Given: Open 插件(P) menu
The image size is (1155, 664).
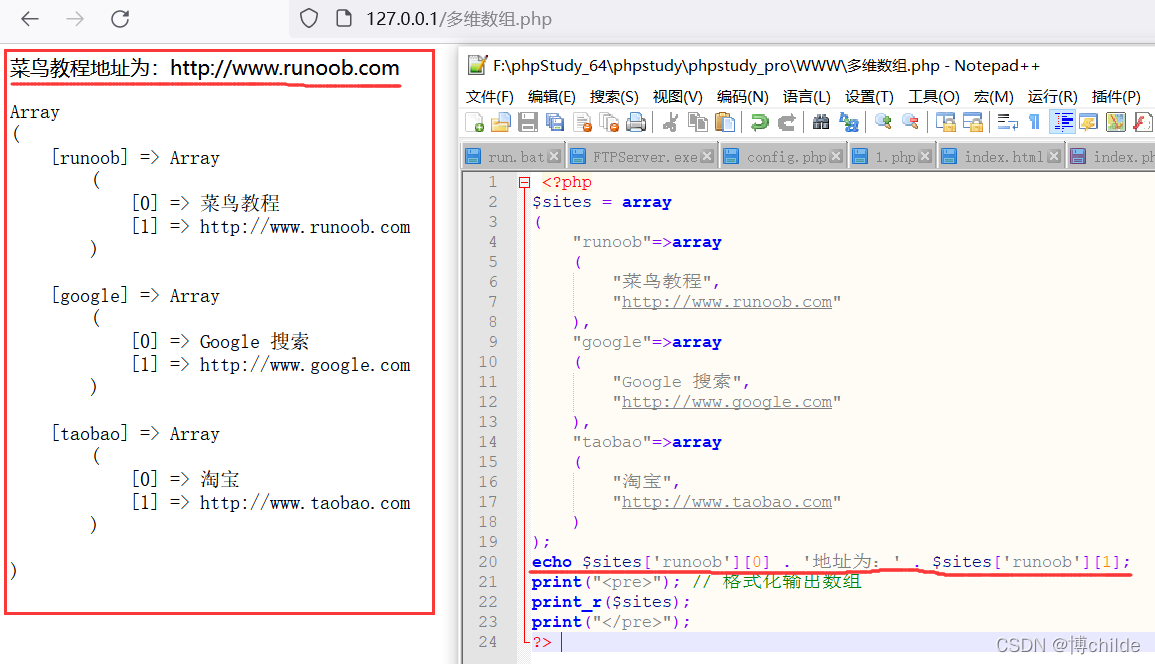Looking at the screenshot, I should click(1116, 97).
